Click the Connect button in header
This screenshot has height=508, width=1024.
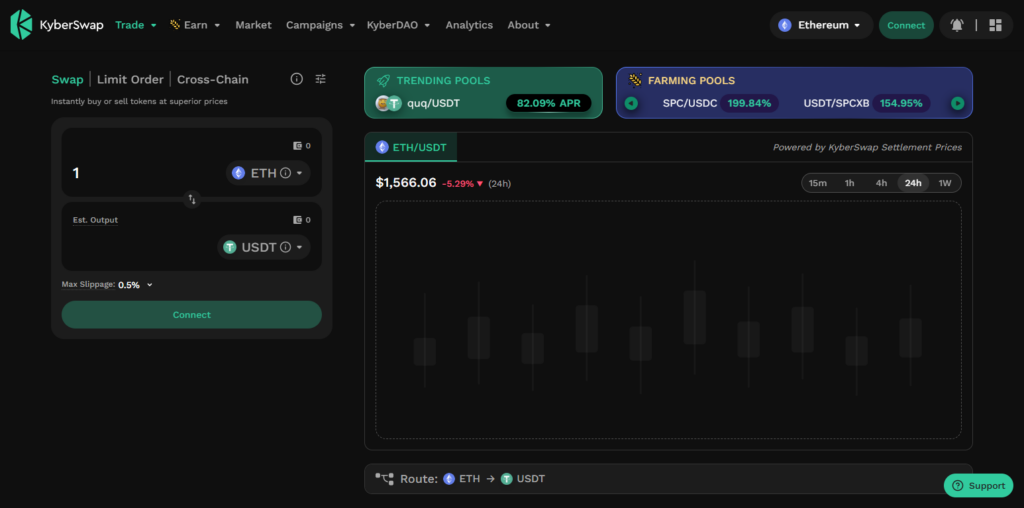pyautogui.click(x=906, y=25)
